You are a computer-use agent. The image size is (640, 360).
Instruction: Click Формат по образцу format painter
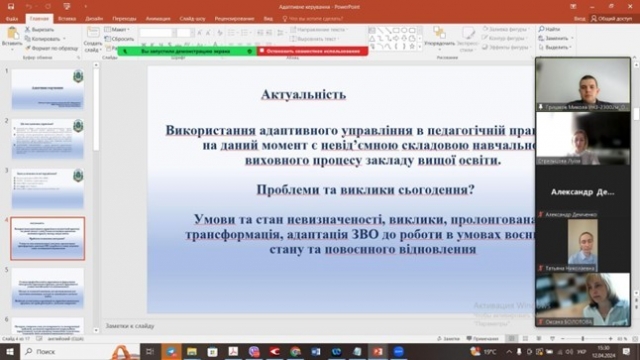51,48
